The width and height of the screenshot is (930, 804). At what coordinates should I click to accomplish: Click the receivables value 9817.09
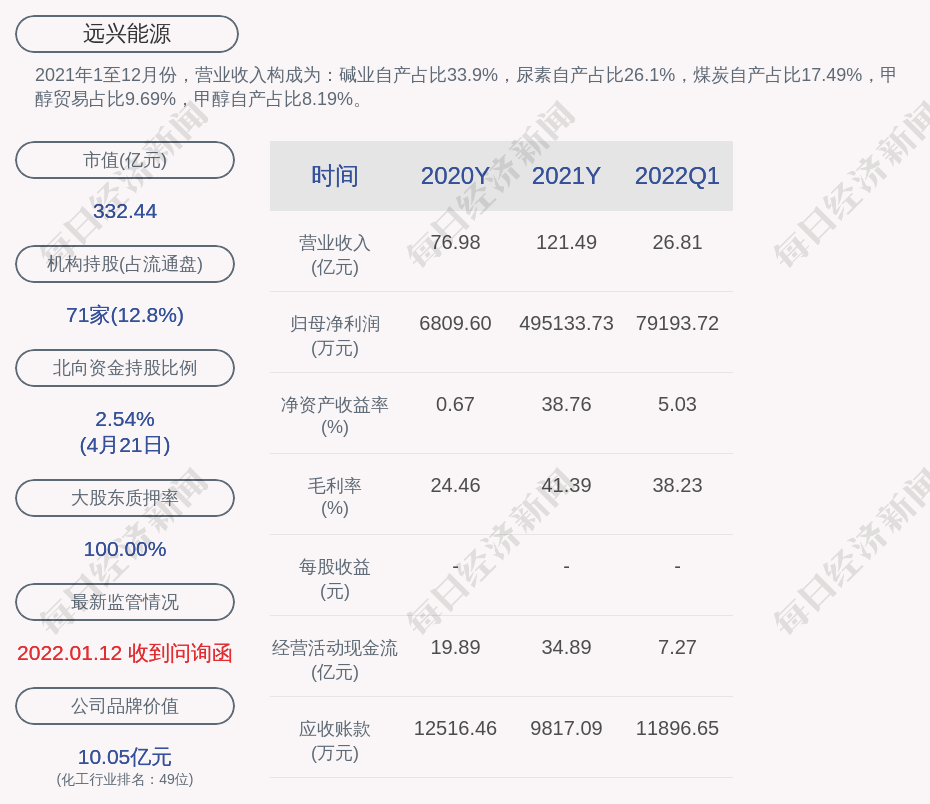click(566, 728)
